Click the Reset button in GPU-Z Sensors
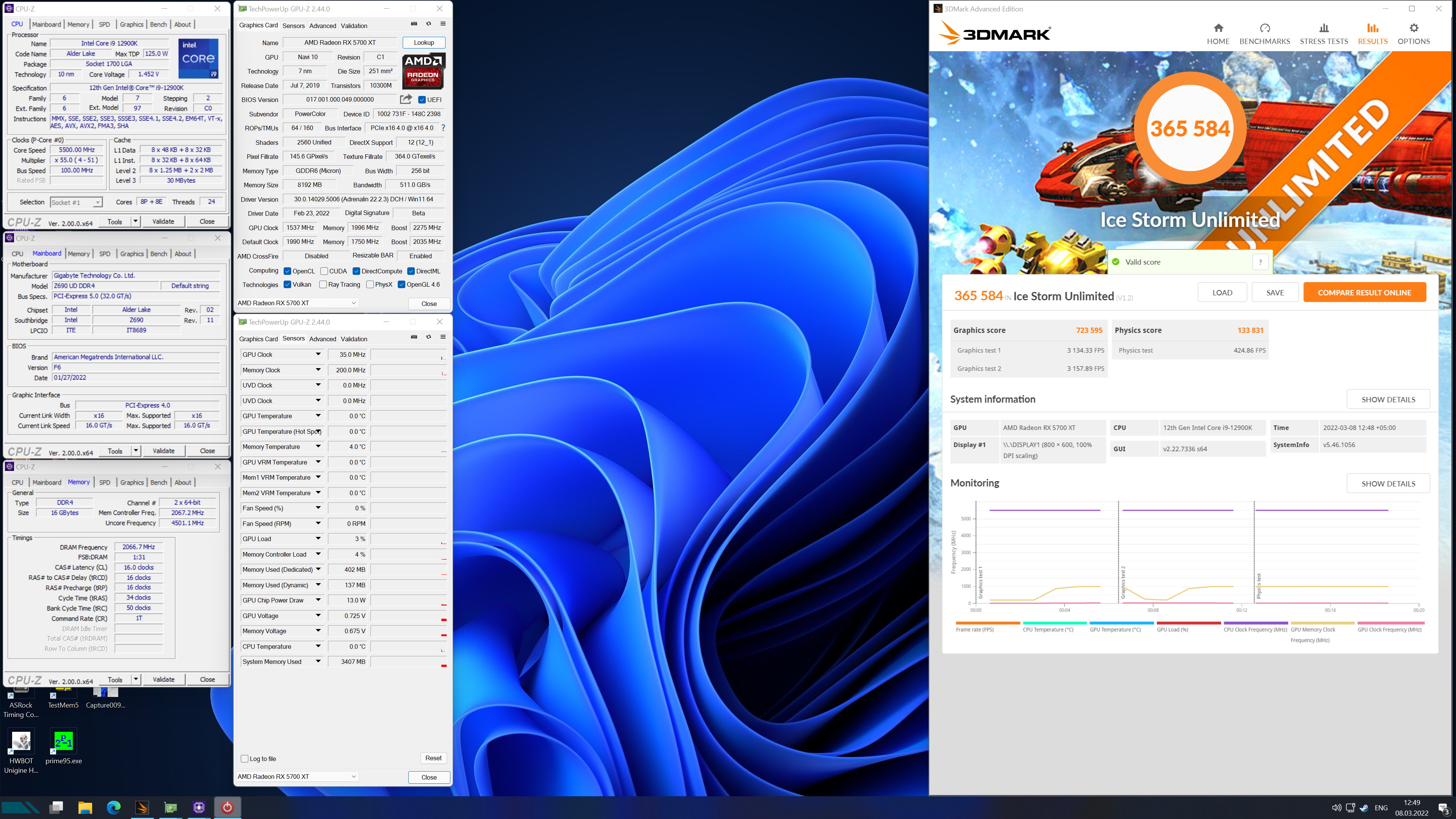This screenshot has height=819, width=1456. pyautogui.click(x=433, y=758)
